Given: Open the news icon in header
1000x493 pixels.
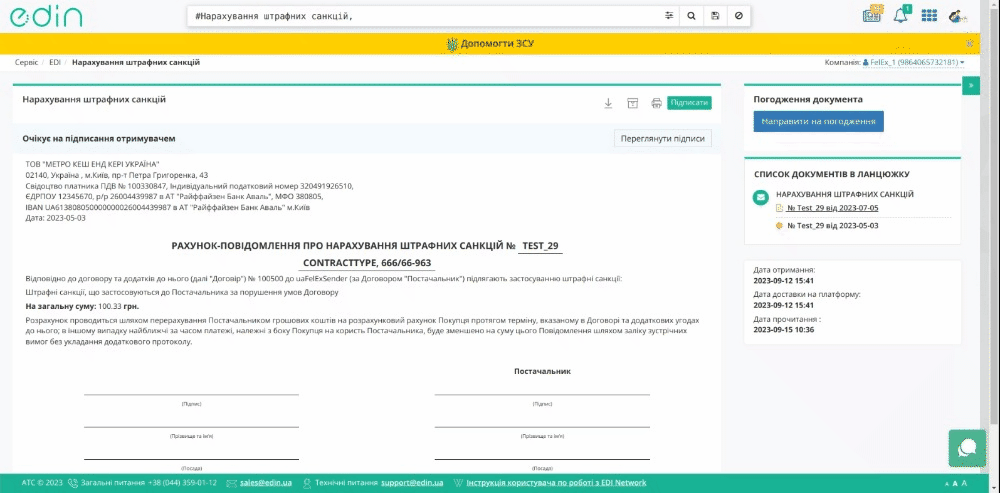Looking at the screenshot, I should coord(872,14).
